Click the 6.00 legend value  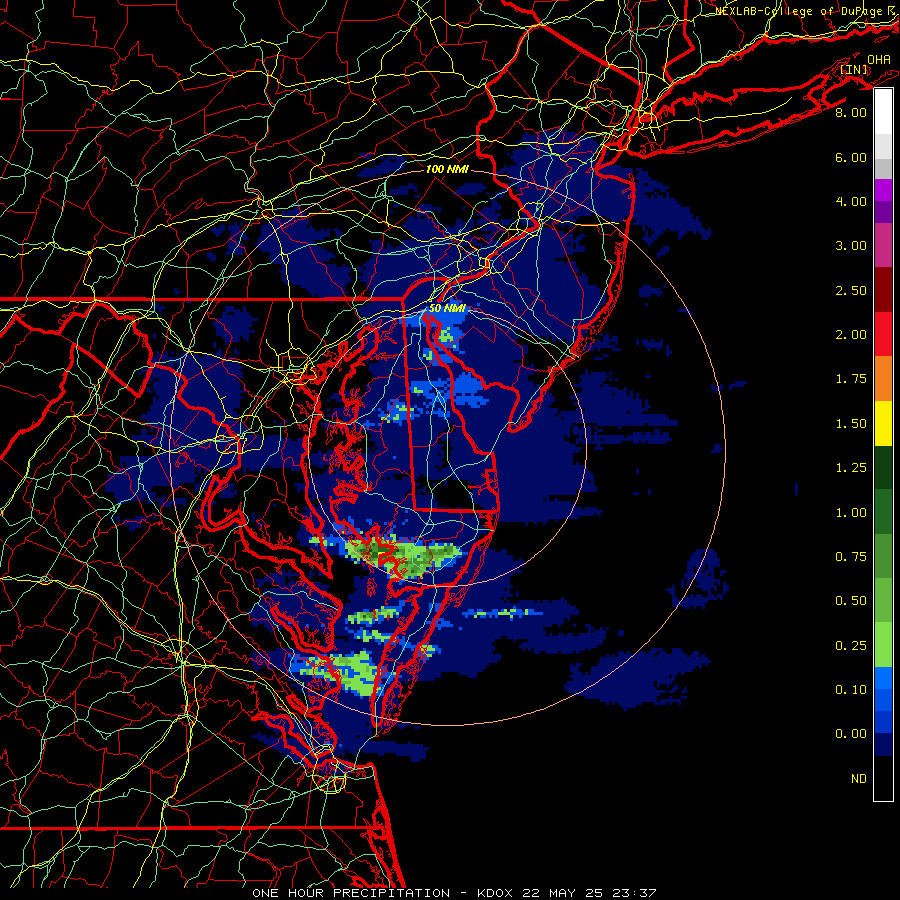(x=851, y=157)
